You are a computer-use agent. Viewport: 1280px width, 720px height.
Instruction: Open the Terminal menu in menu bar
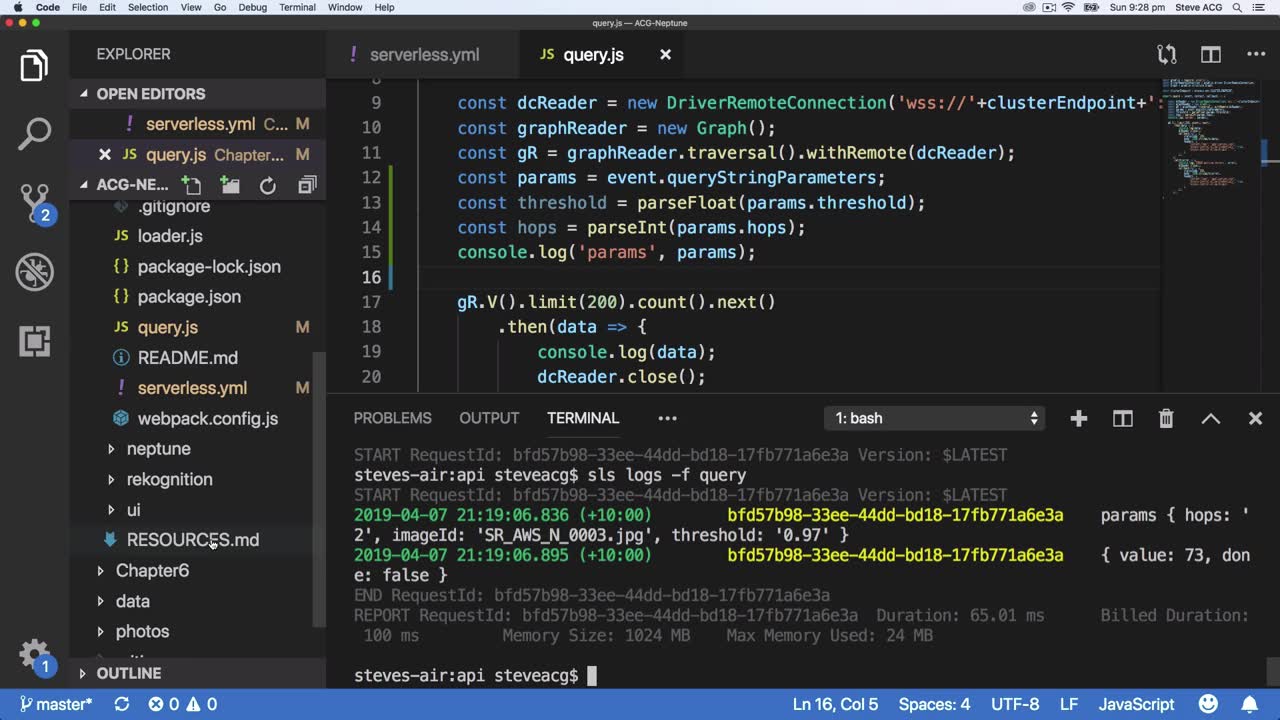tap(297, 7)
